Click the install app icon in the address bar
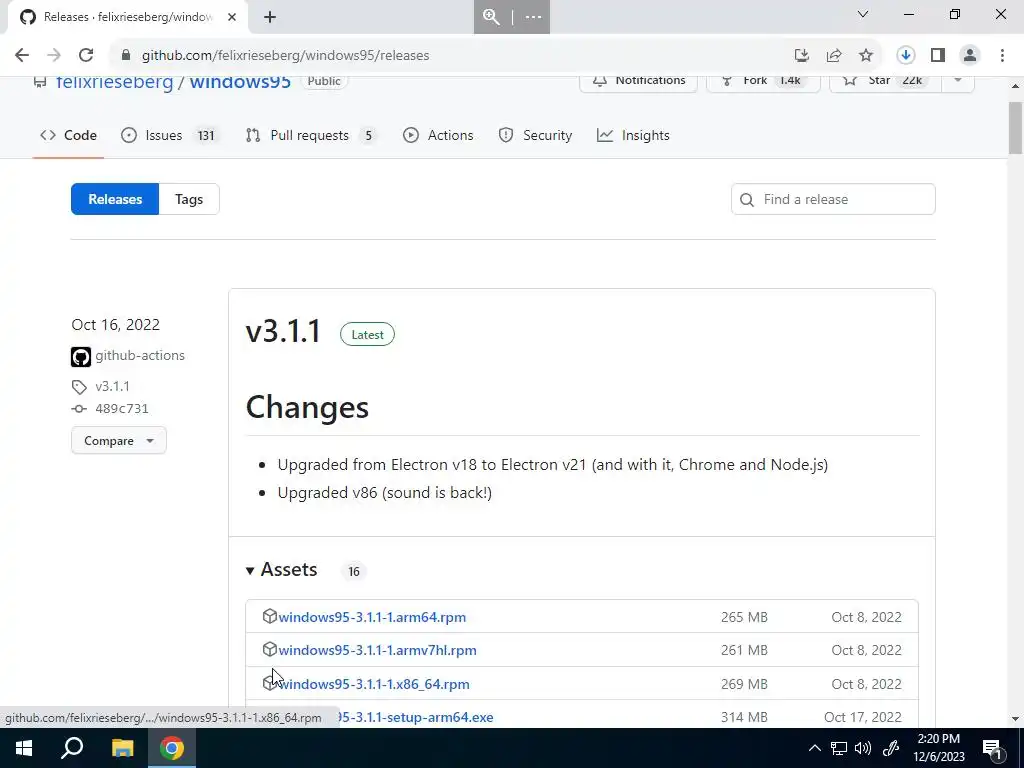 [x=802, y=56]
